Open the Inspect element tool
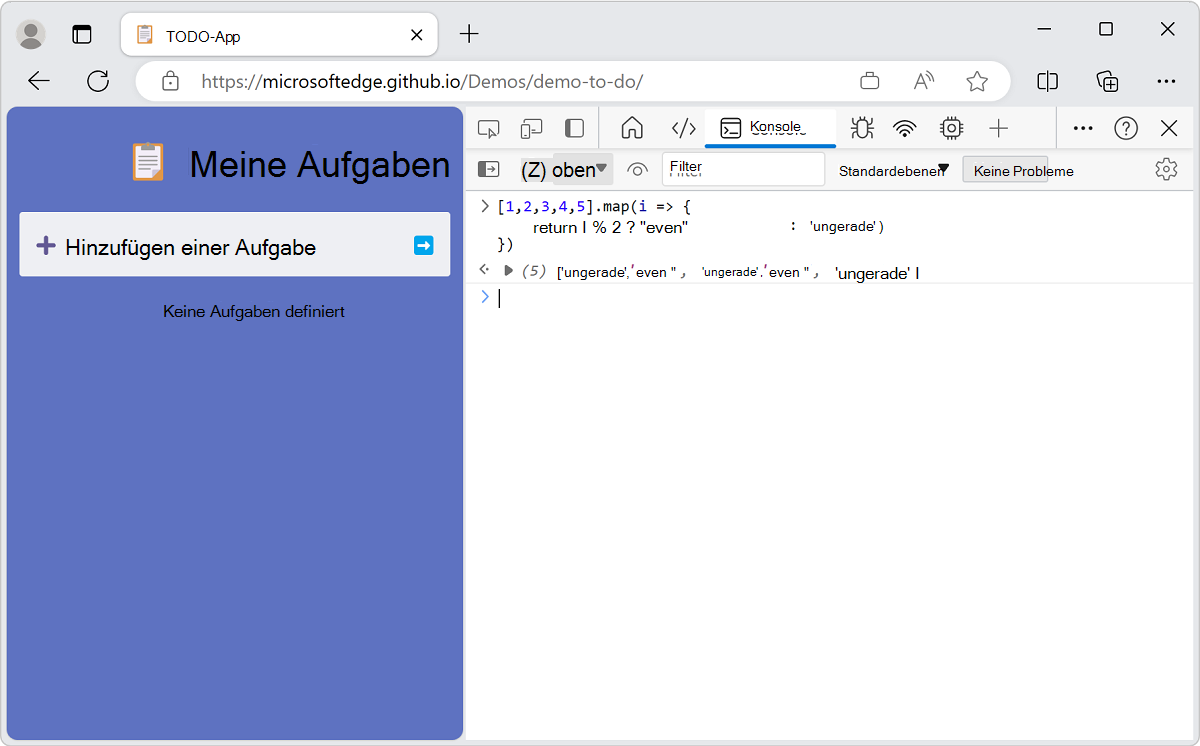Screen dimensions: 1200x746 (x=488, y=128)
